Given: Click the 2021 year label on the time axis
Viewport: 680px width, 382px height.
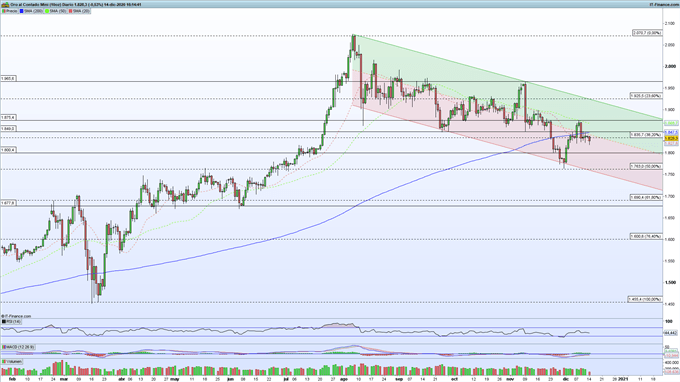Looking at the screenshot, I should pos(622,379).
